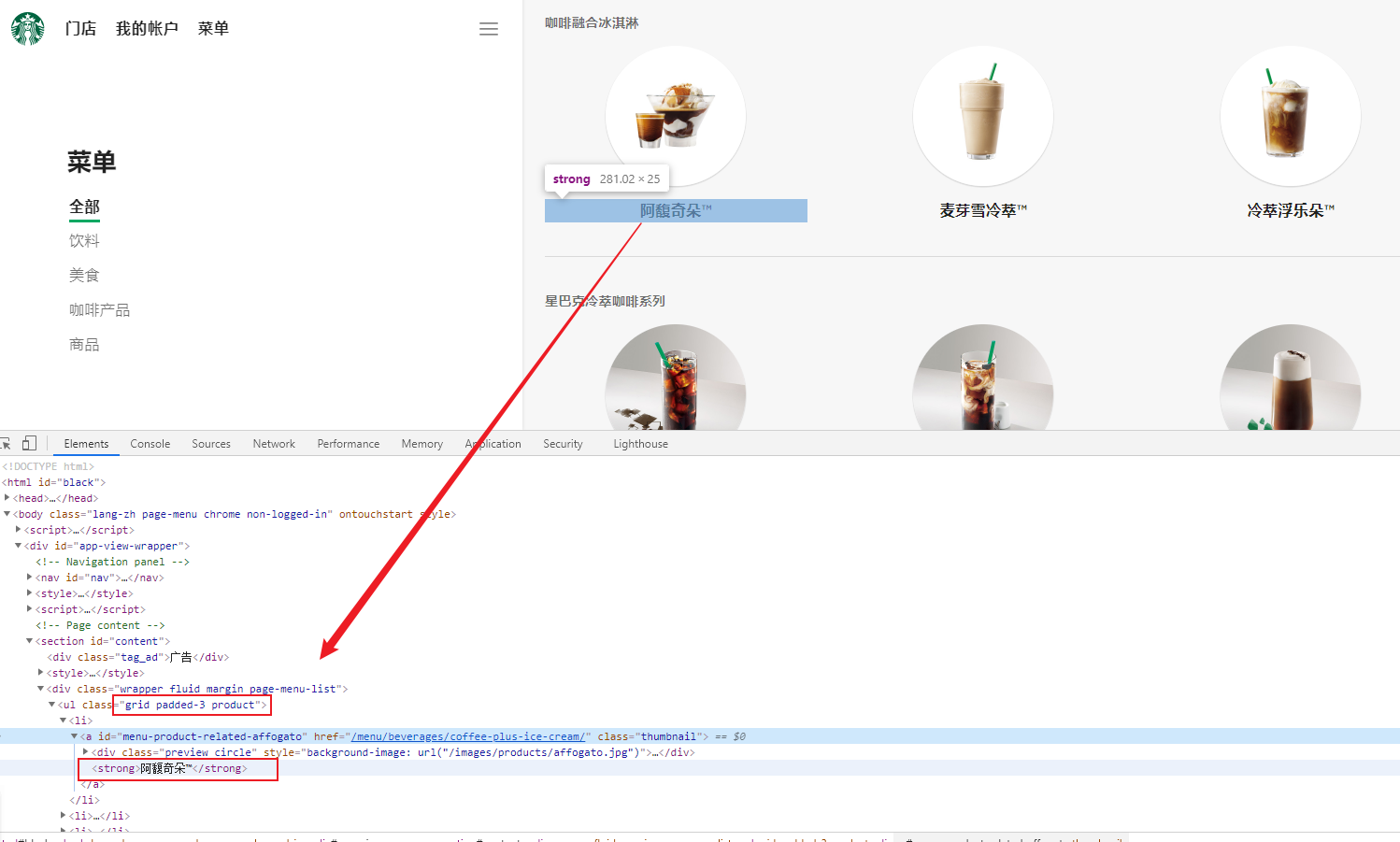Click the 菜单 sidebar heading
1400x842 pixels.
click(92, 162)
